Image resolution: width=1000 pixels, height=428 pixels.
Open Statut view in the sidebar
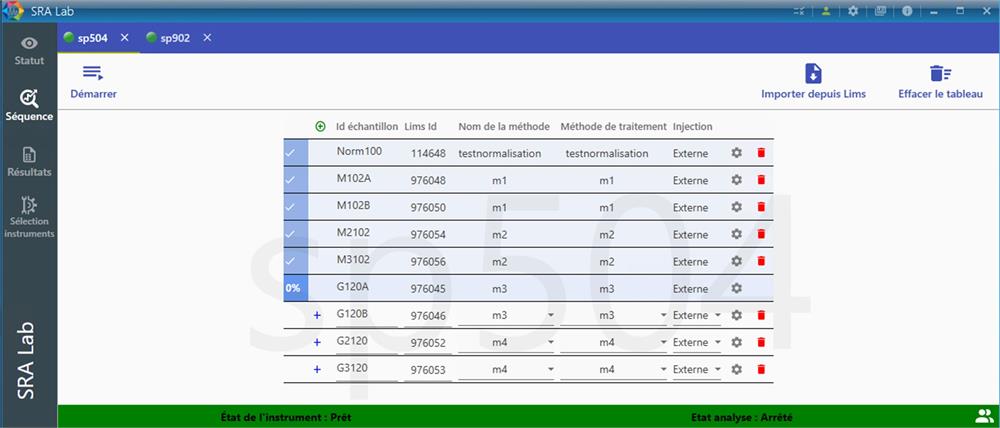29,50
